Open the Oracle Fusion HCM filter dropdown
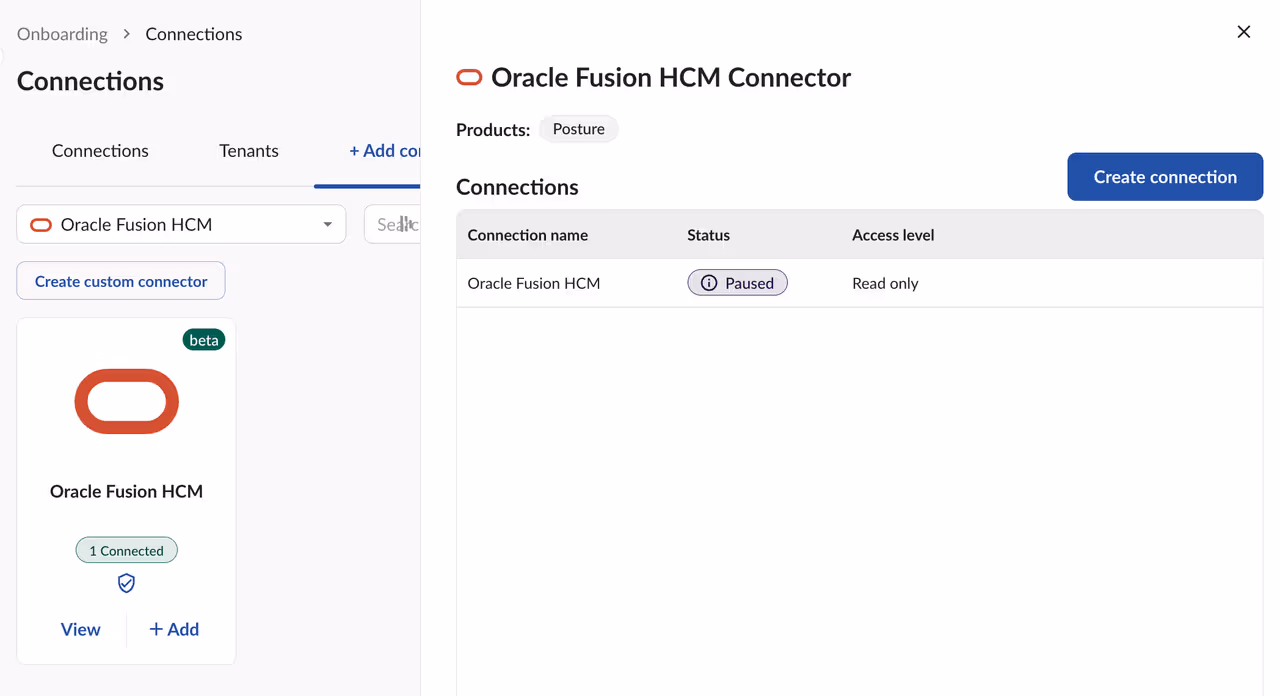The image size is (1280, 696). tap(181, 224)
